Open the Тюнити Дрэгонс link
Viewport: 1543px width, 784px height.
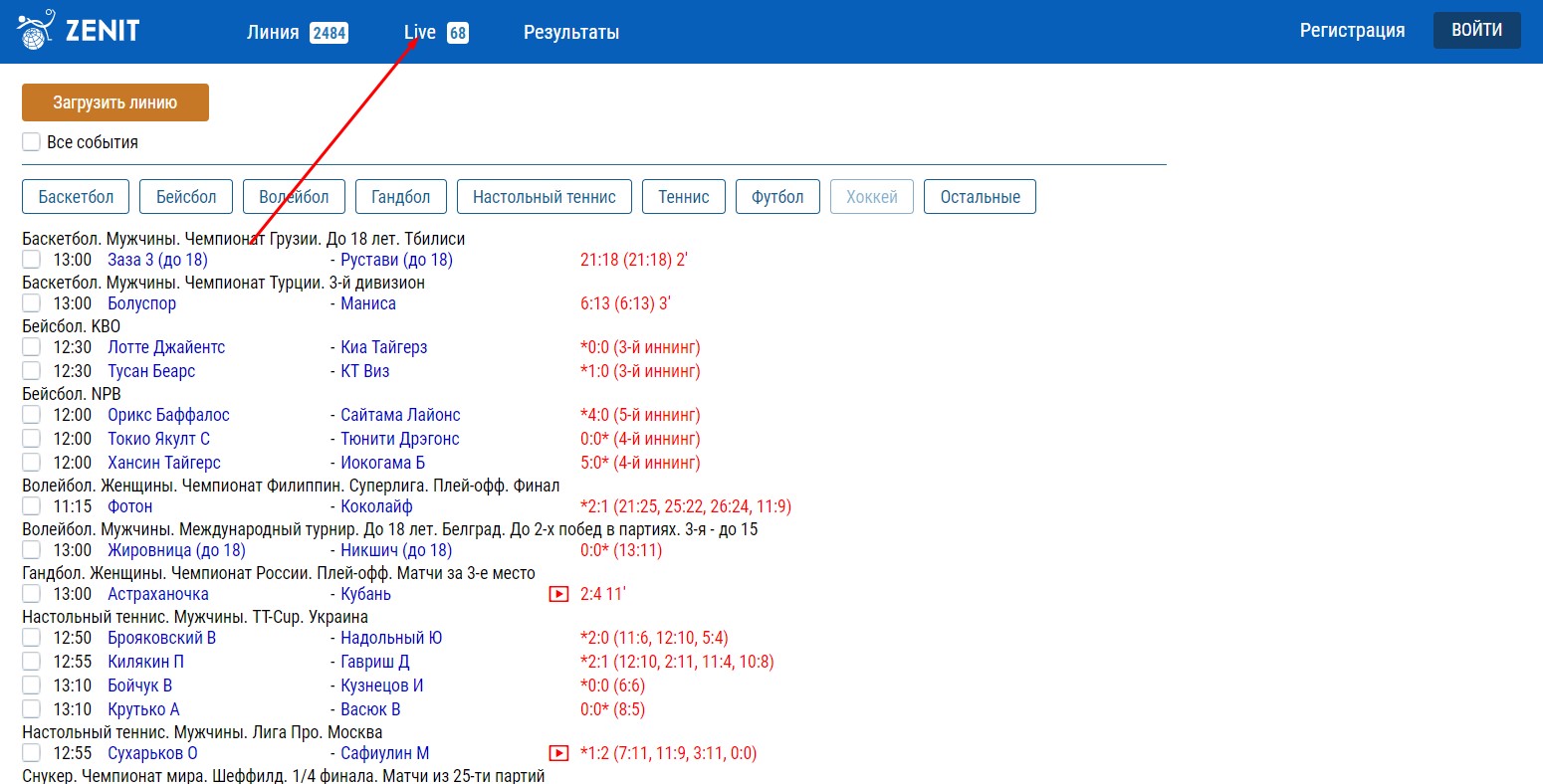pos(400,439)
